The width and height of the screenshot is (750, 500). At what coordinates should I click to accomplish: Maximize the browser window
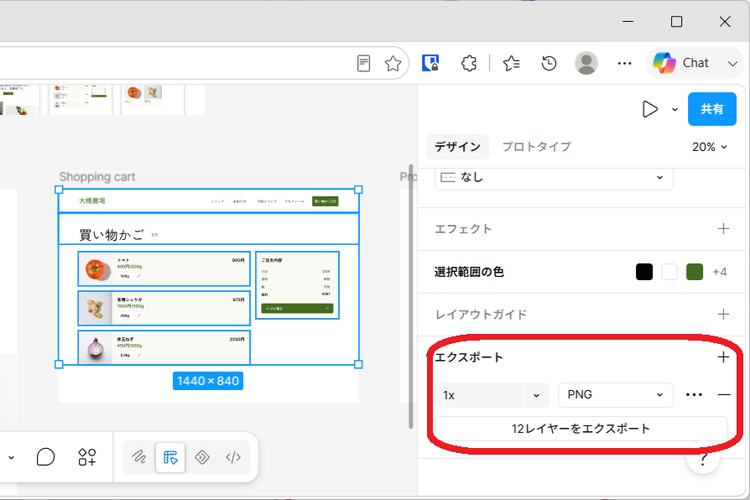(676, 22)
